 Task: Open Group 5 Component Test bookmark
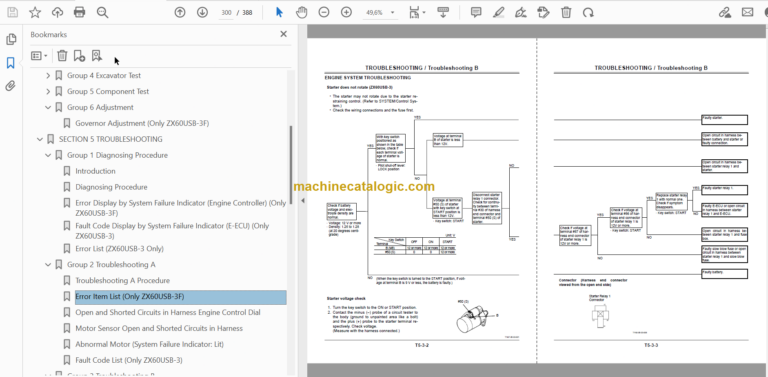point(108,91)
